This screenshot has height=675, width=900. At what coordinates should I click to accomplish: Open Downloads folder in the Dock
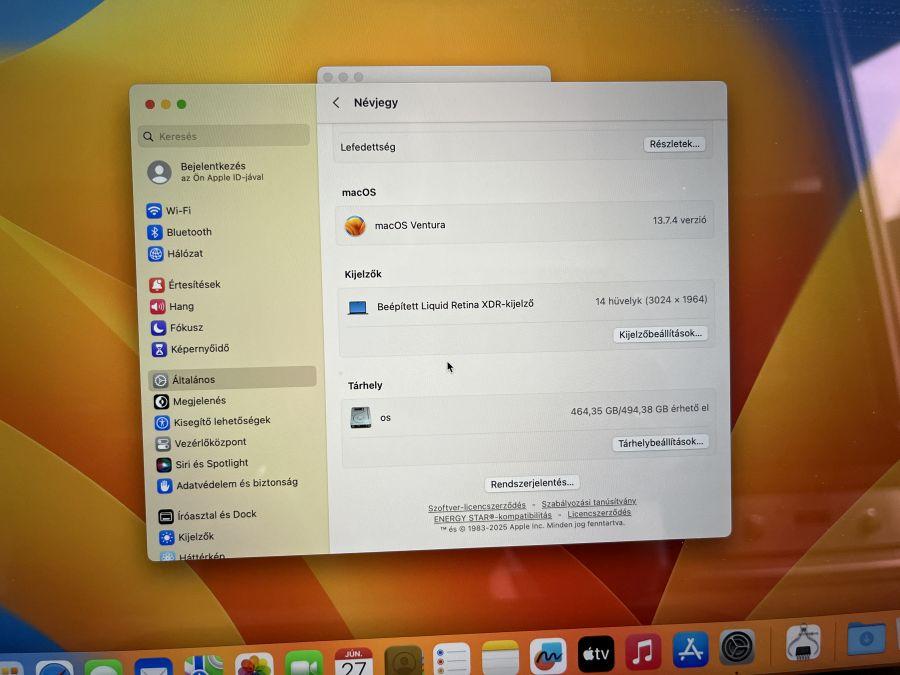865,638
